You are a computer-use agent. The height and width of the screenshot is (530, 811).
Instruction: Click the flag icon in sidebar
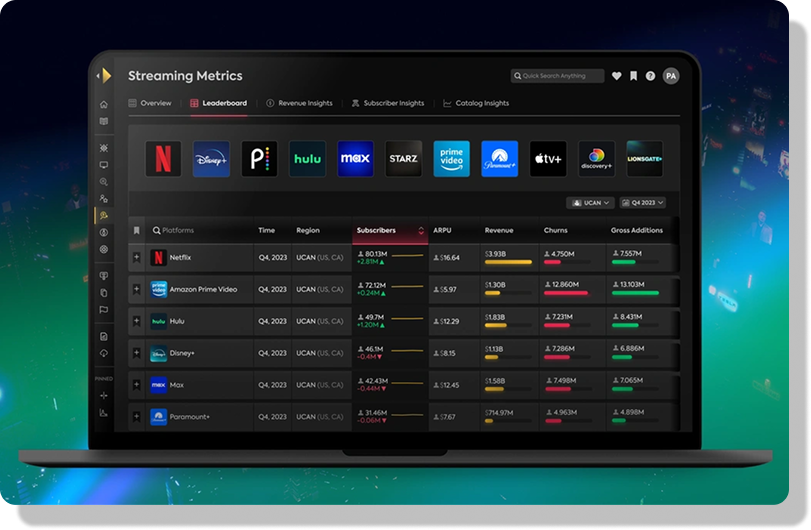click(104, 310)
